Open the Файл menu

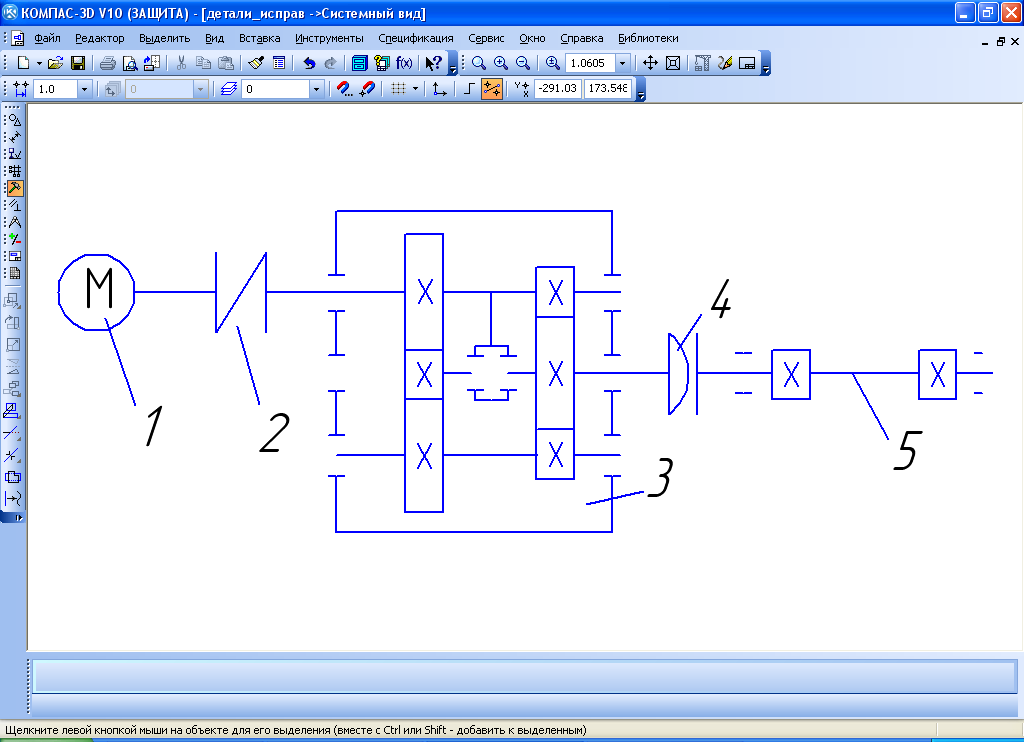(x=47, y=38)
